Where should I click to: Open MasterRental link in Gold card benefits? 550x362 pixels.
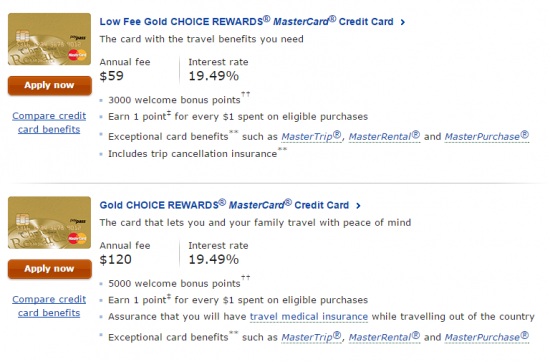[x=384, y=337]
